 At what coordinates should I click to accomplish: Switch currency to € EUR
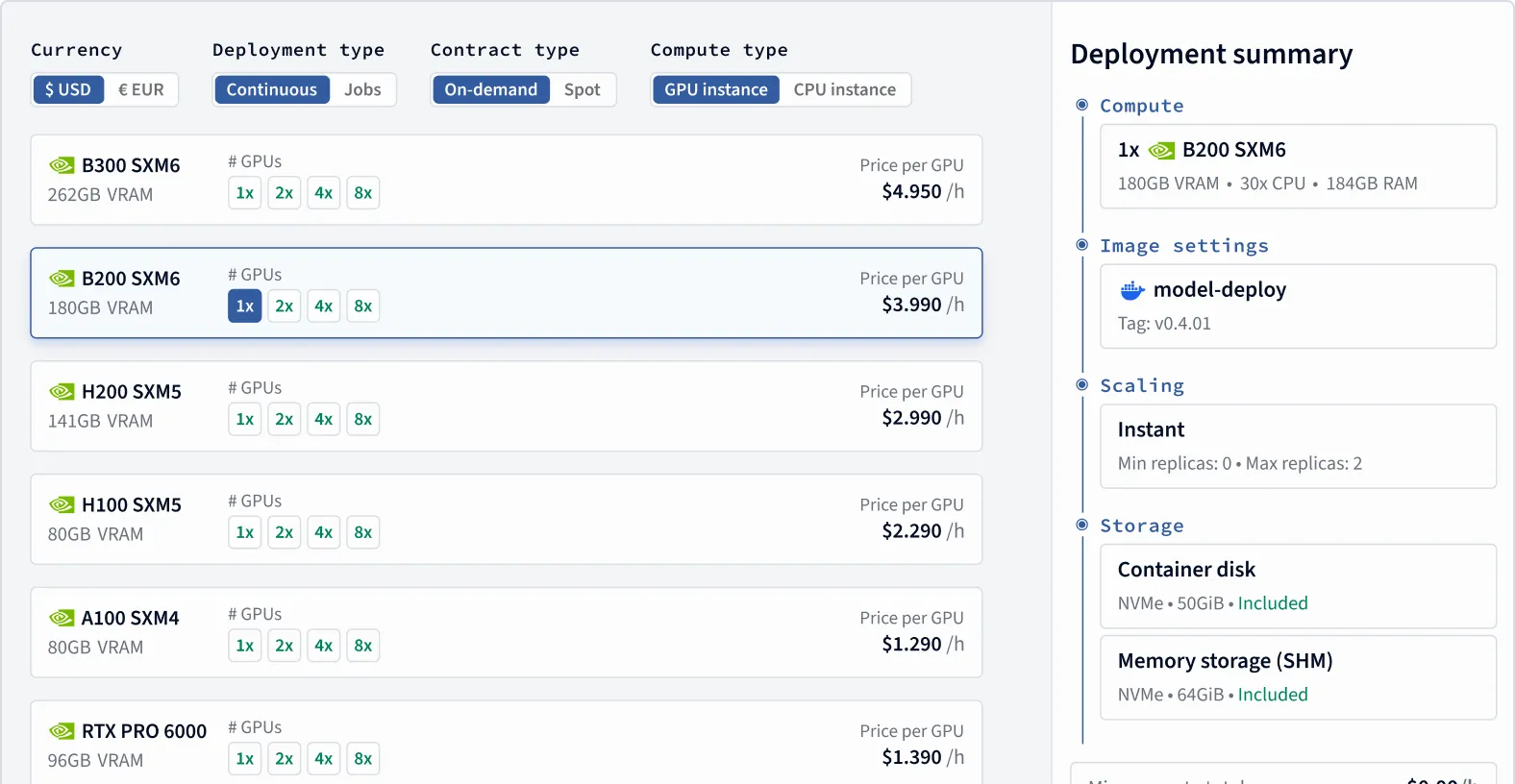click(141, 89)
